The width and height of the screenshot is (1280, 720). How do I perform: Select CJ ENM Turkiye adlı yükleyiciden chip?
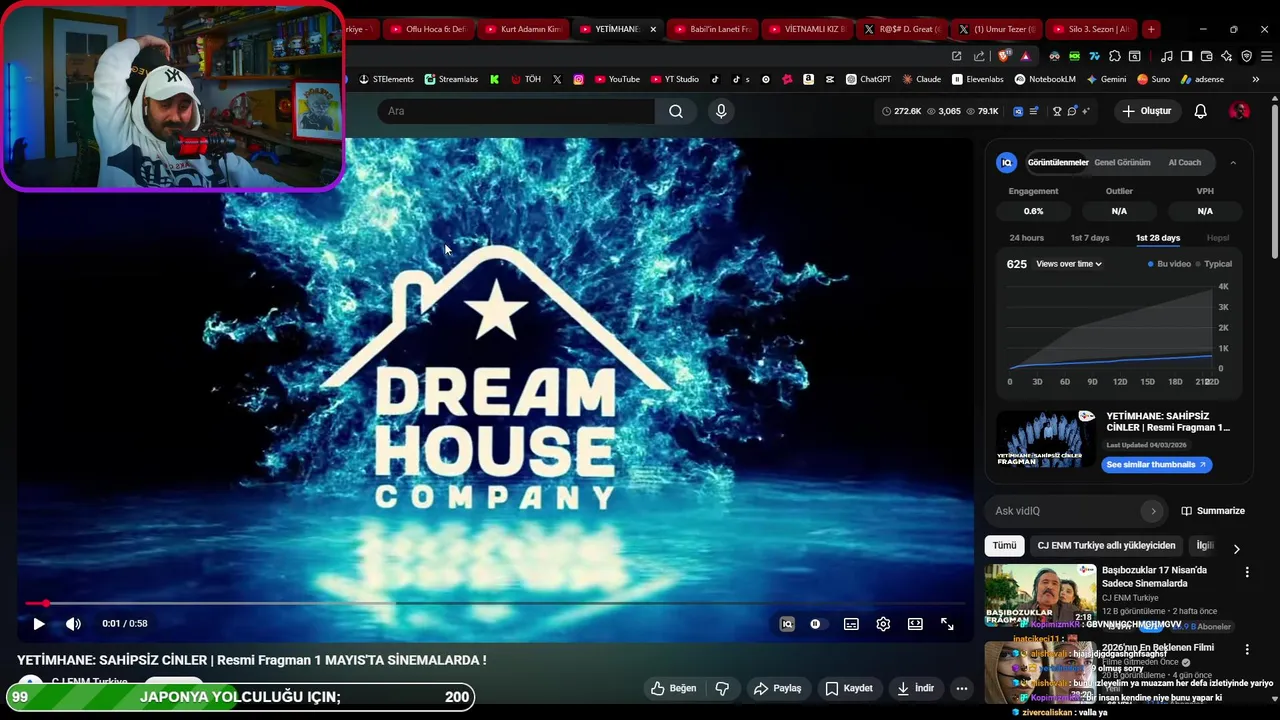pos(1106,545)
